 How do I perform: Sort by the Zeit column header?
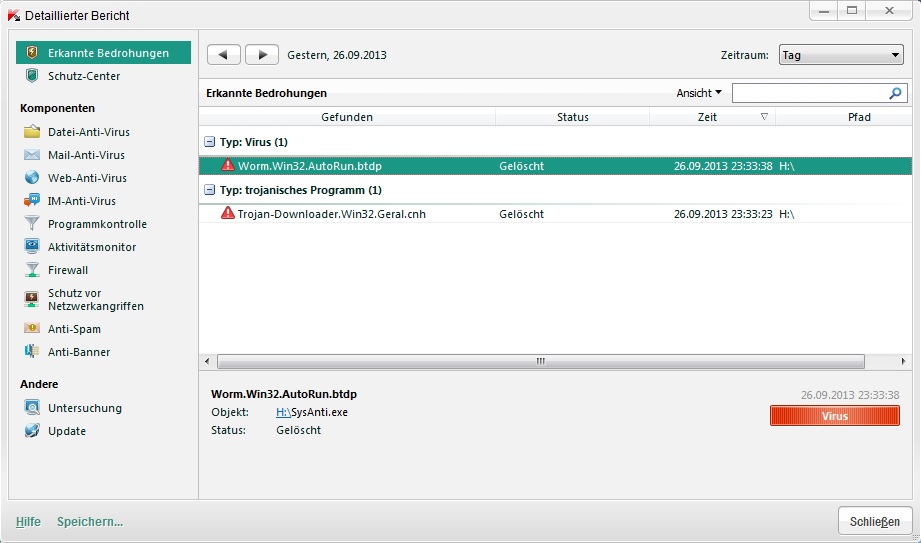(712, 117)
